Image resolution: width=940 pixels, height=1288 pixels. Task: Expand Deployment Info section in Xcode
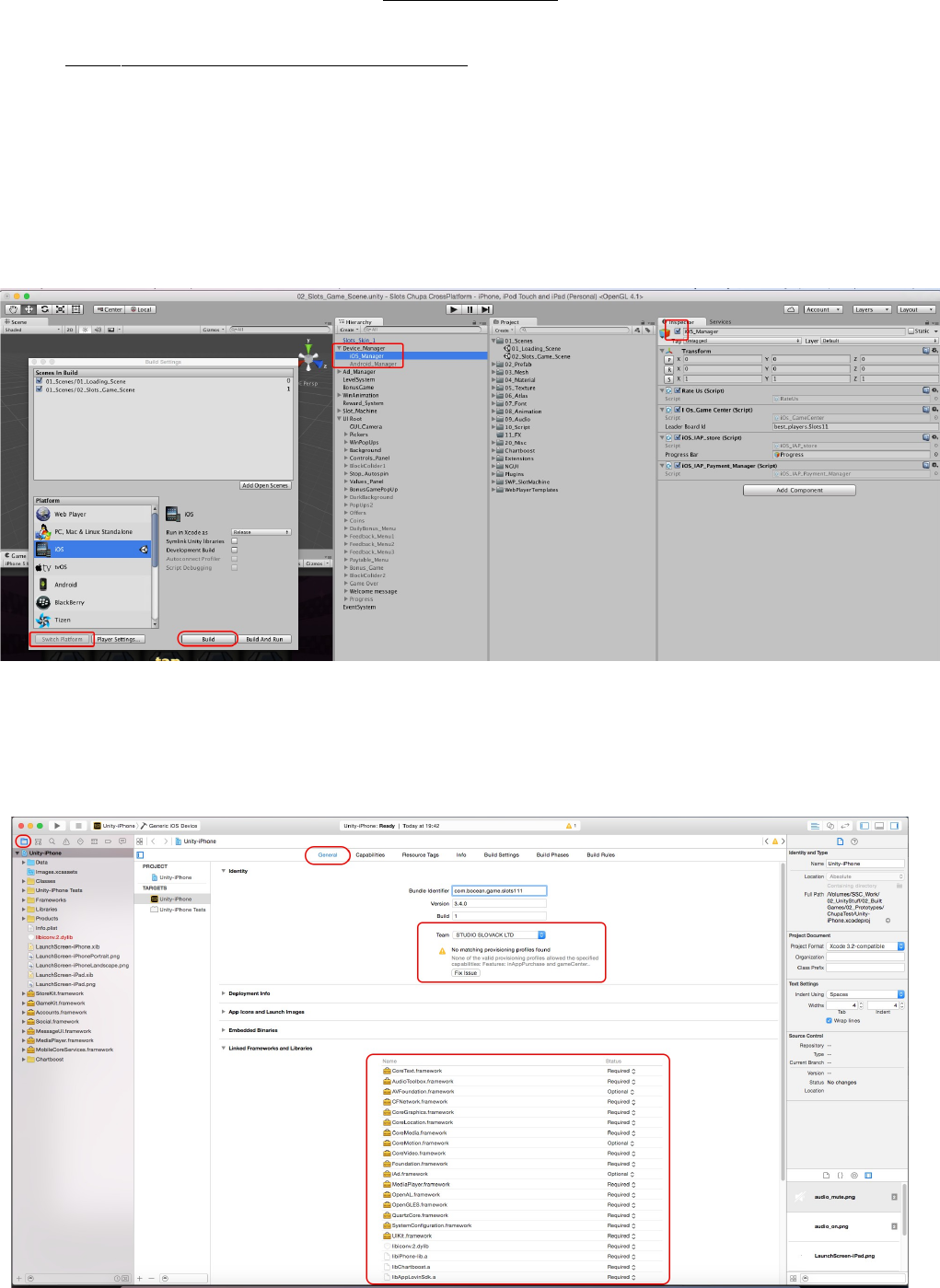[x=224, y=993]
